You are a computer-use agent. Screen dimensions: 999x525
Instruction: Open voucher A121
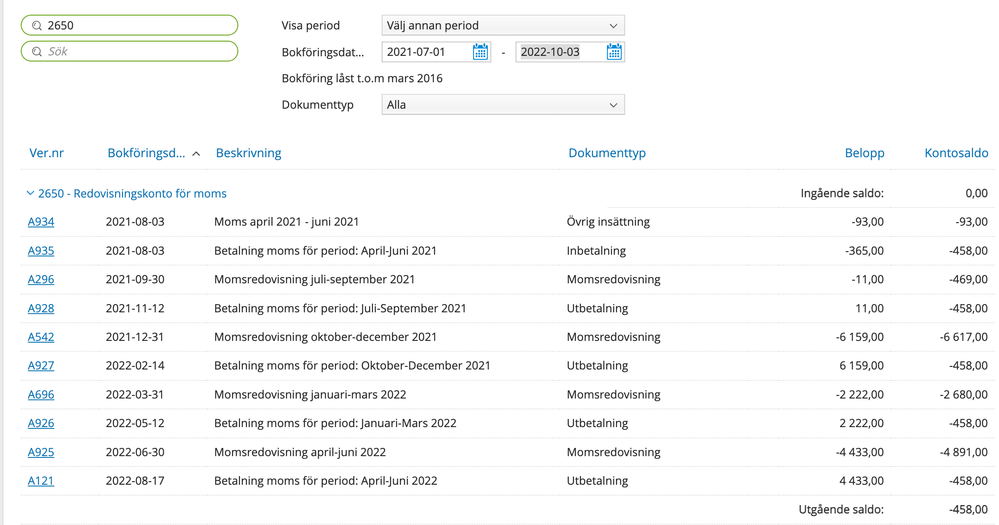41,481
